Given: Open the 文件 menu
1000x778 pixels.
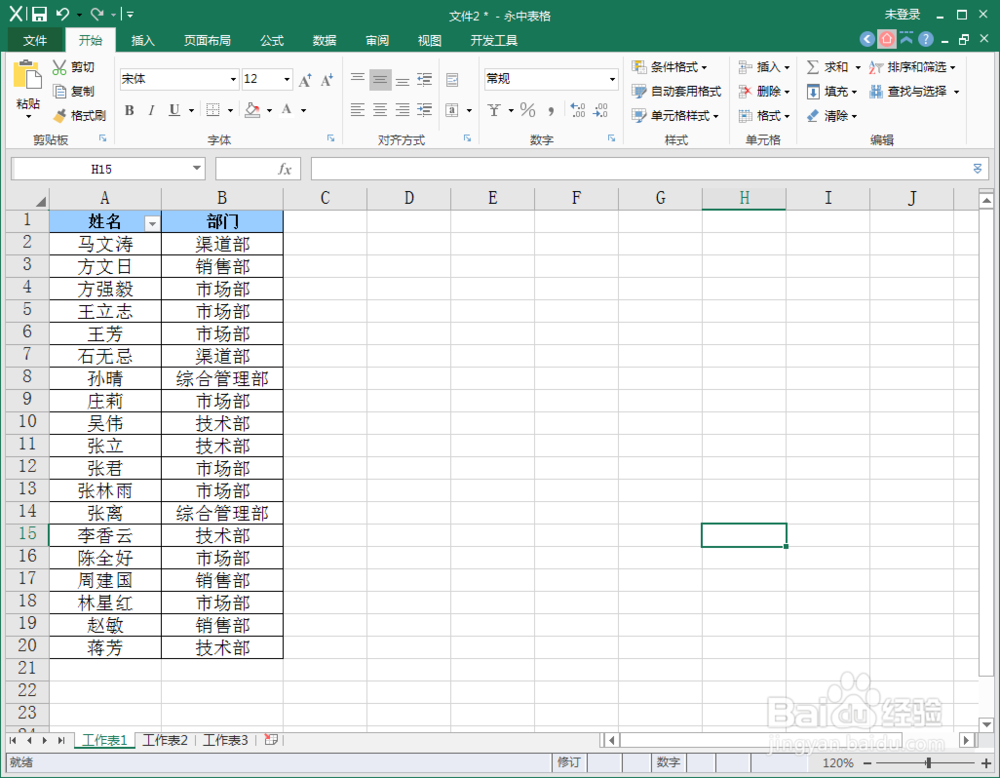Looking at the screenshot, I should point(35,40).
